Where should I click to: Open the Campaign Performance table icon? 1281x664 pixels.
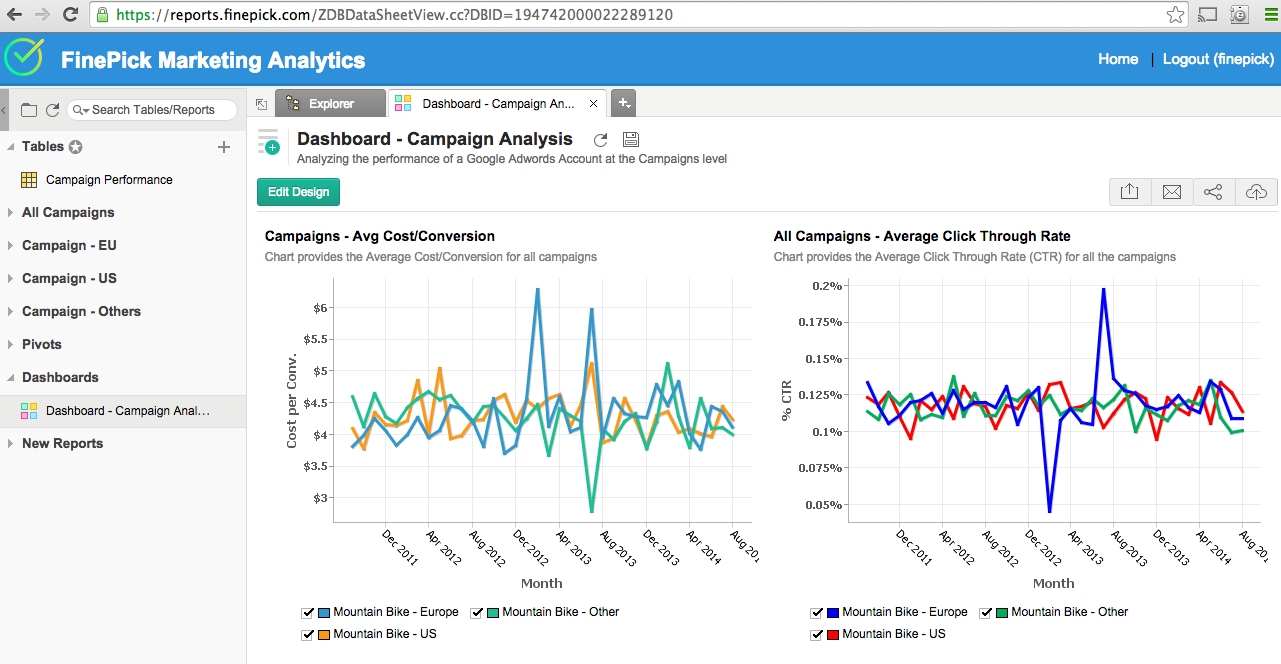pyautogui.click(x=27, y=180)
